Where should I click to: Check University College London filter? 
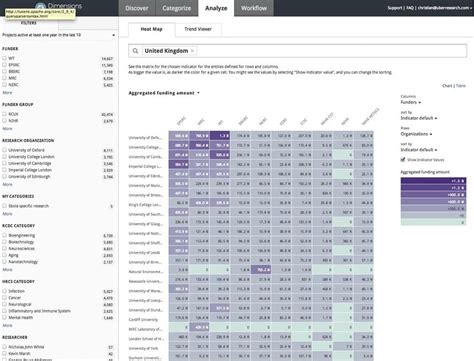tap(4, 157)
